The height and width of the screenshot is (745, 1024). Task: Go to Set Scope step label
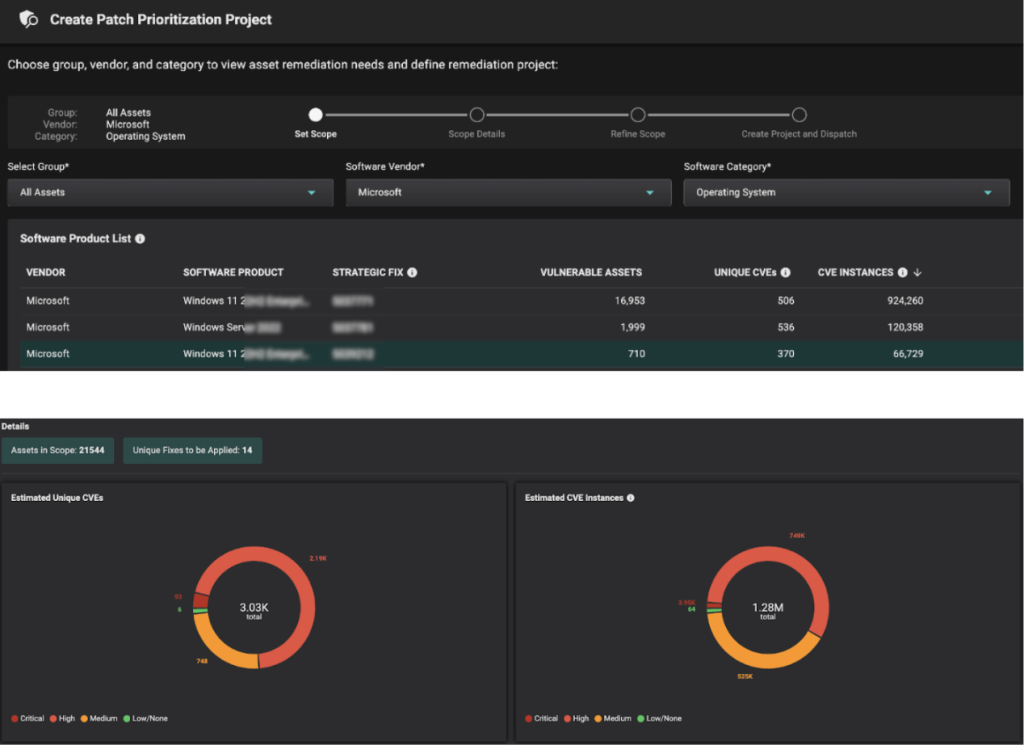(315, 134)
